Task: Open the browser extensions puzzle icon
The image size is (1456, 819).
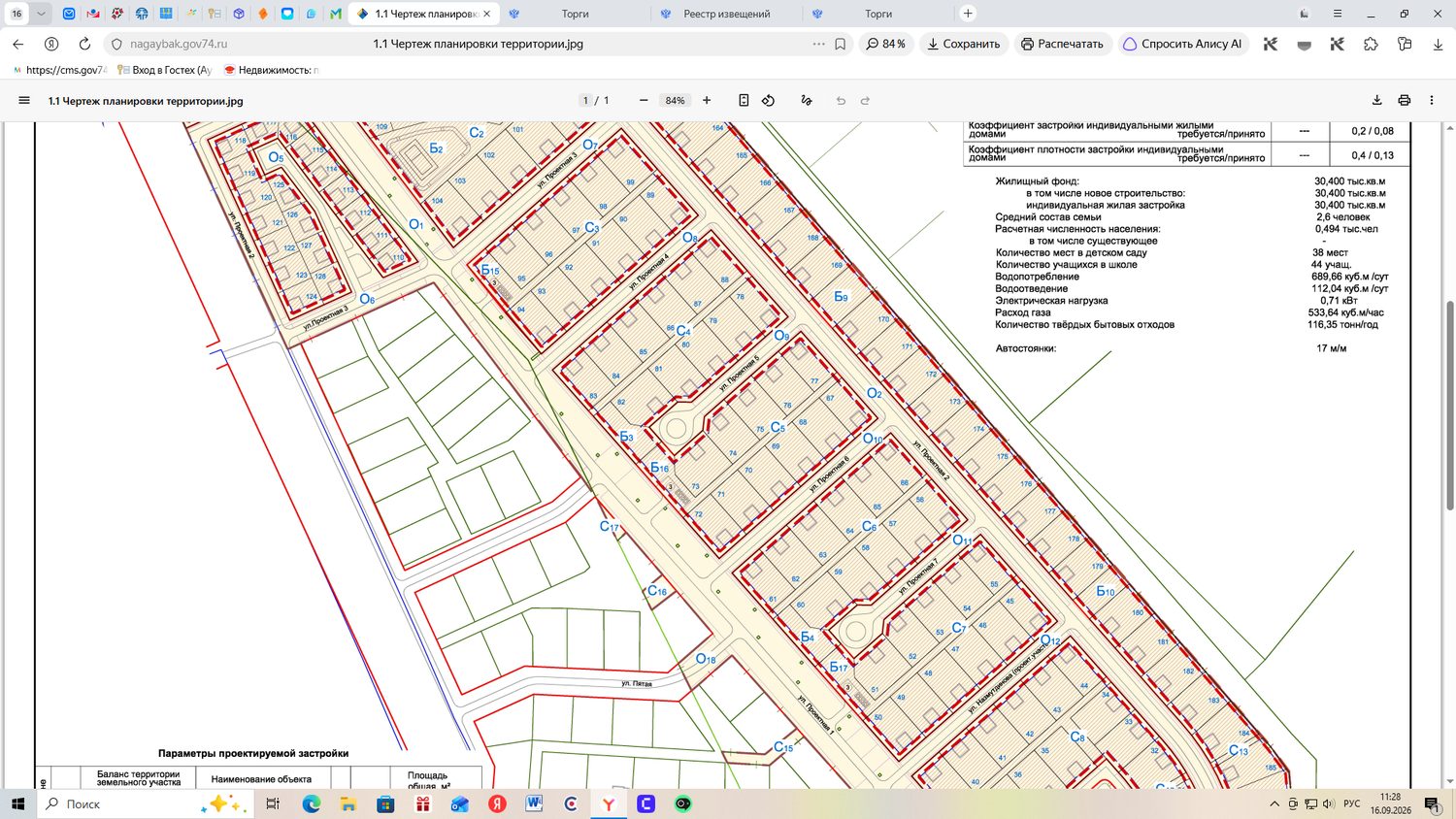Action: pyautogui.click(x=1371, y=44)
